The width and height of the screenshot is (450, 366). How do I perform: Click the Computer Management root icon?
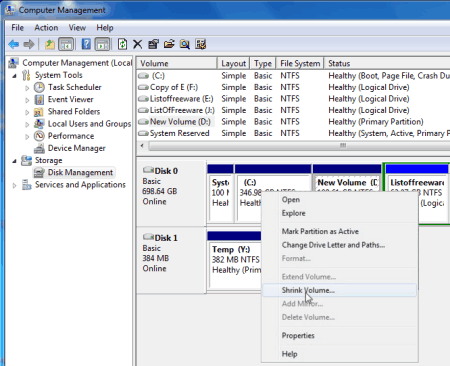pyautogui.click(x=14, y=63)
